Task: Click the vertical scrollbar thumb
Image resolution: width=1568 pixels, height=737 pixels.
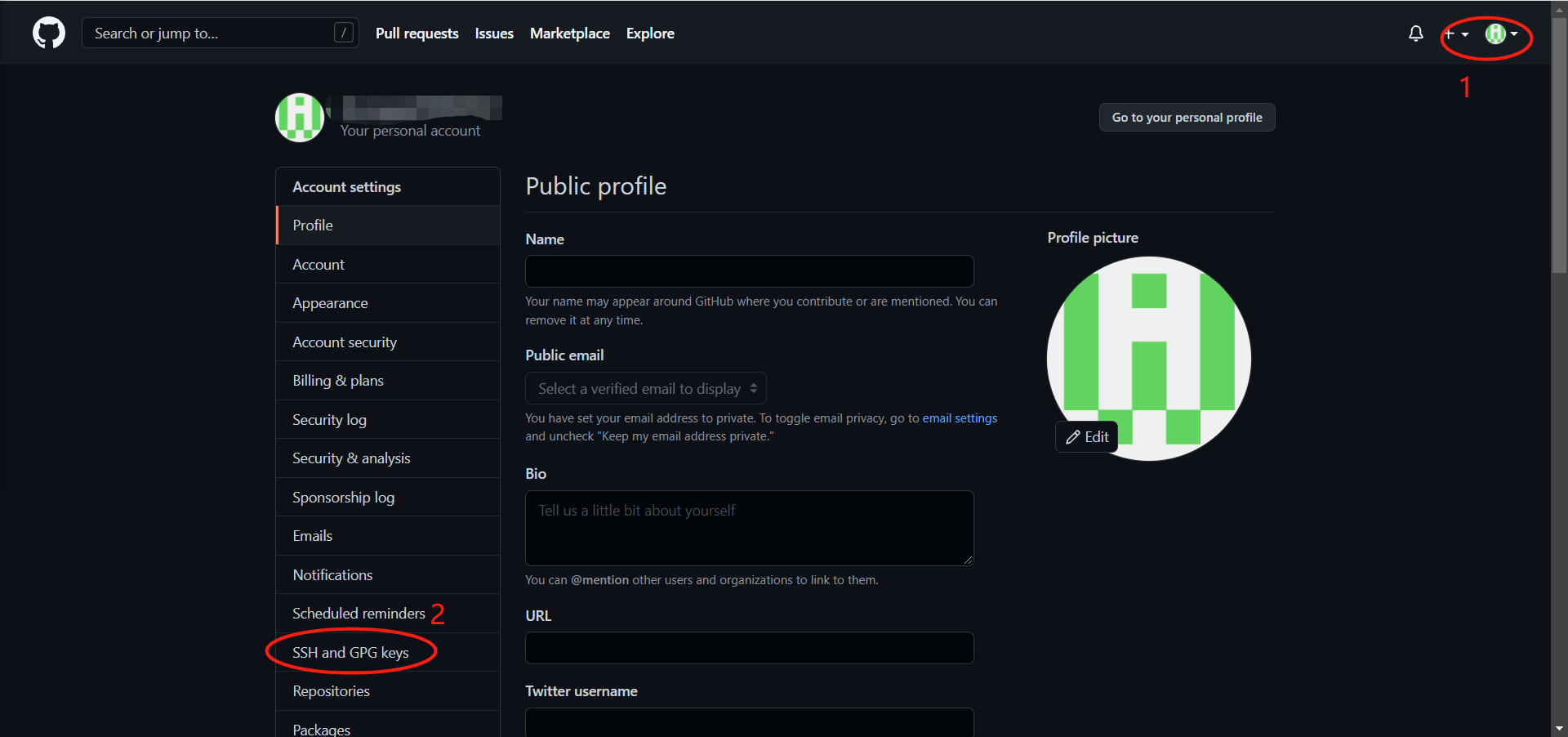Action: click(x=1560, y=145)
